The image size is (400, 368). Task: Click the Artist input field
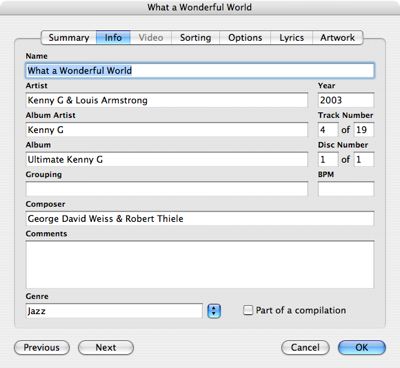(167, 100)
